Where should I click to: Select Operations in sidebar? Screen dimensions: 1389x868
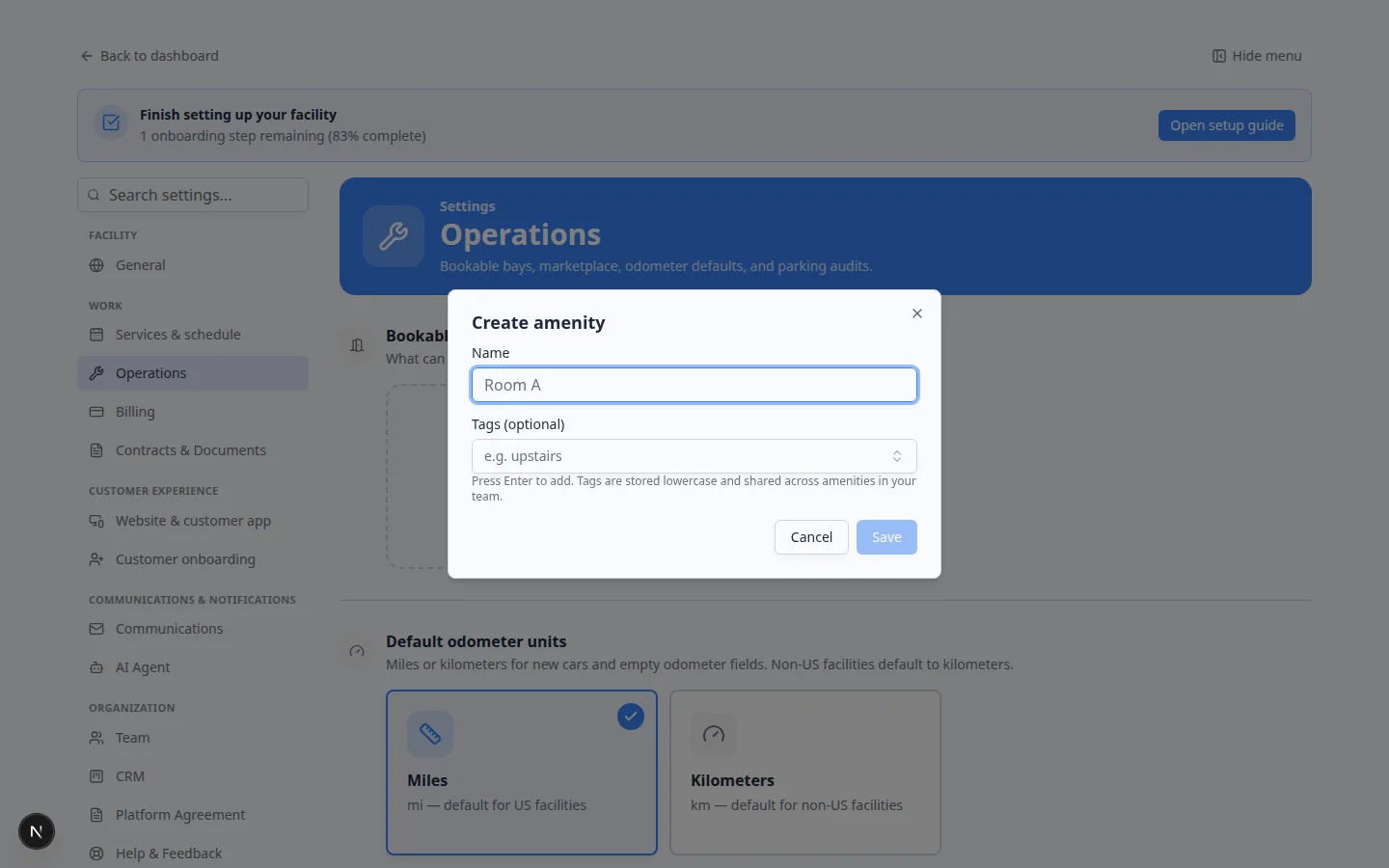[x=193, y=373]
